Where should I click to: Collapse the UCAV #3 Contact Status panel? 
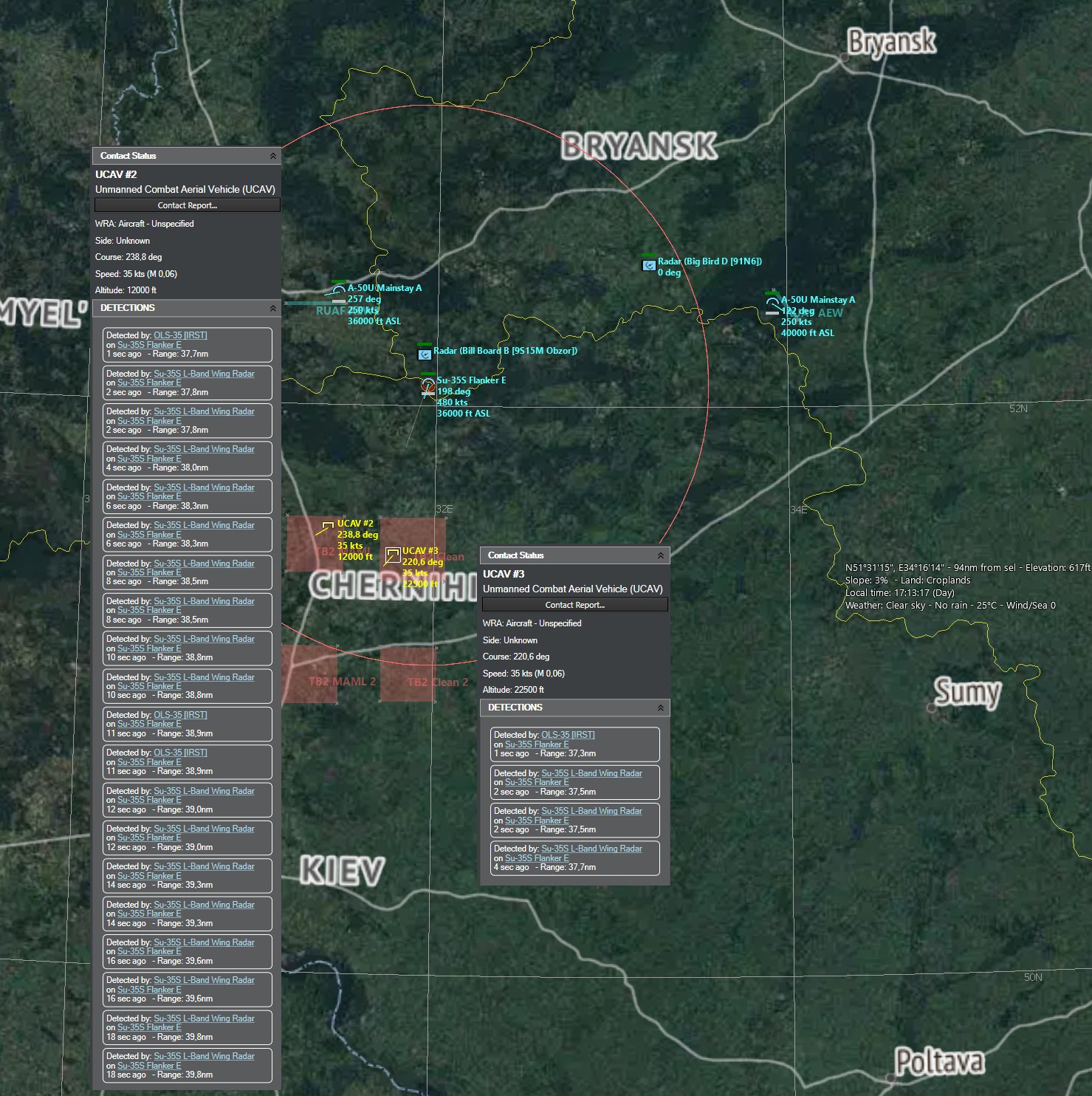pyautogui.click(x=660, y=555)
